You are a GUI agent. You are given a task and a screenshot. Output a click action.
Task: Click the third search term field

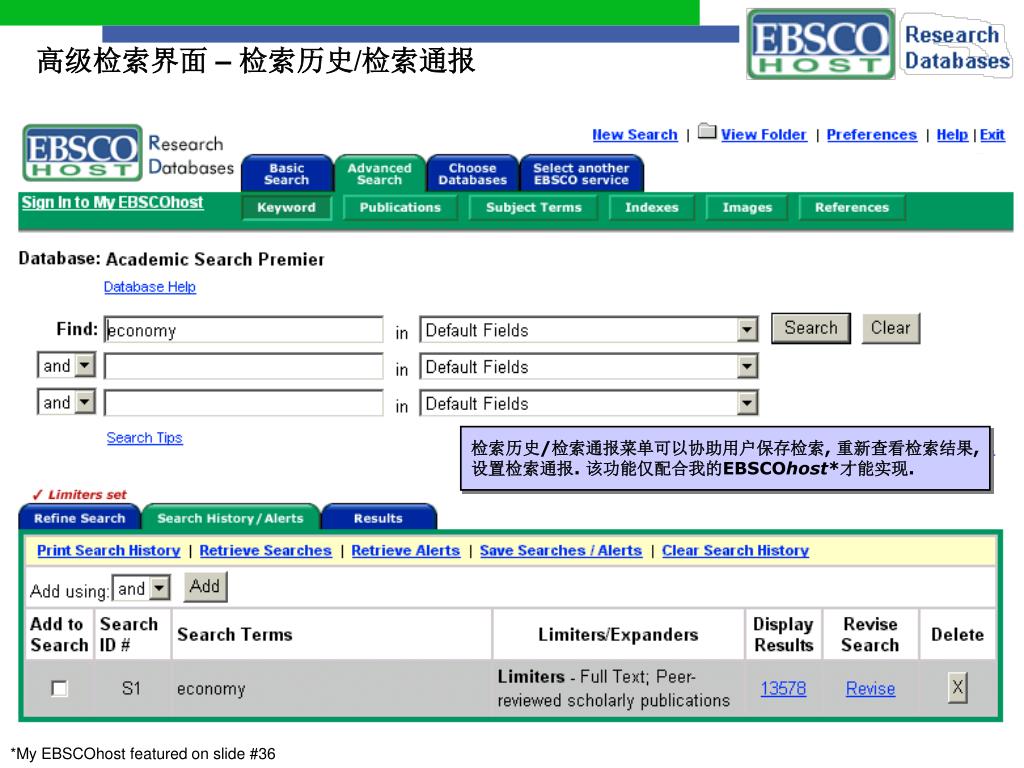[244, 403]
